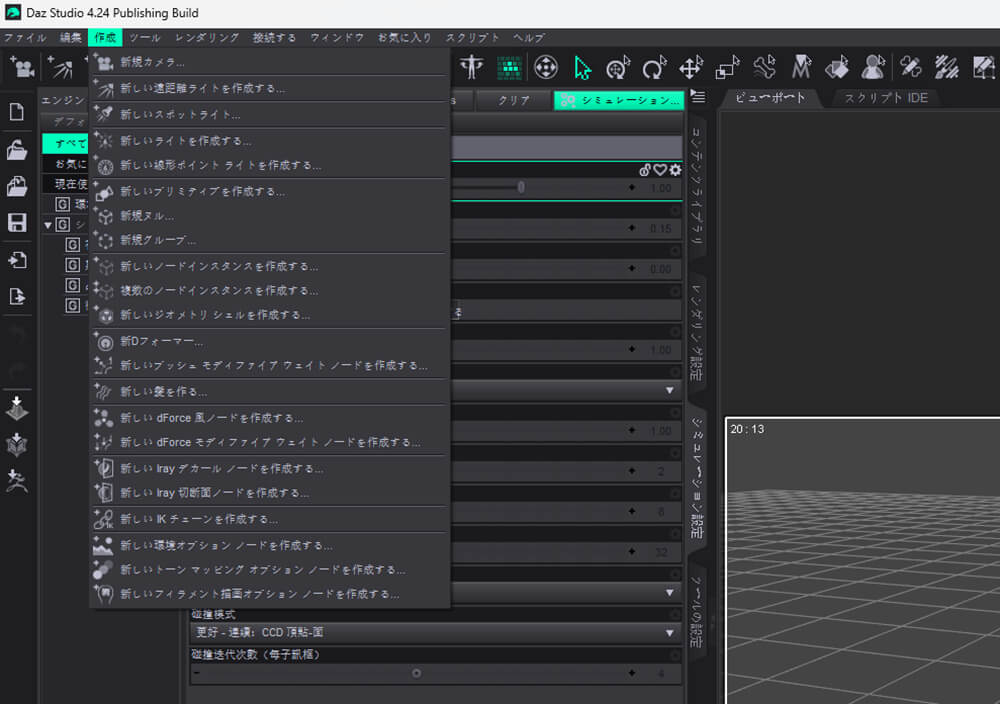Image resolution: width=1000 pixels, height=704 pixels.
Task: Click the Export icon in left sidebar
Action: coord(17,297)
